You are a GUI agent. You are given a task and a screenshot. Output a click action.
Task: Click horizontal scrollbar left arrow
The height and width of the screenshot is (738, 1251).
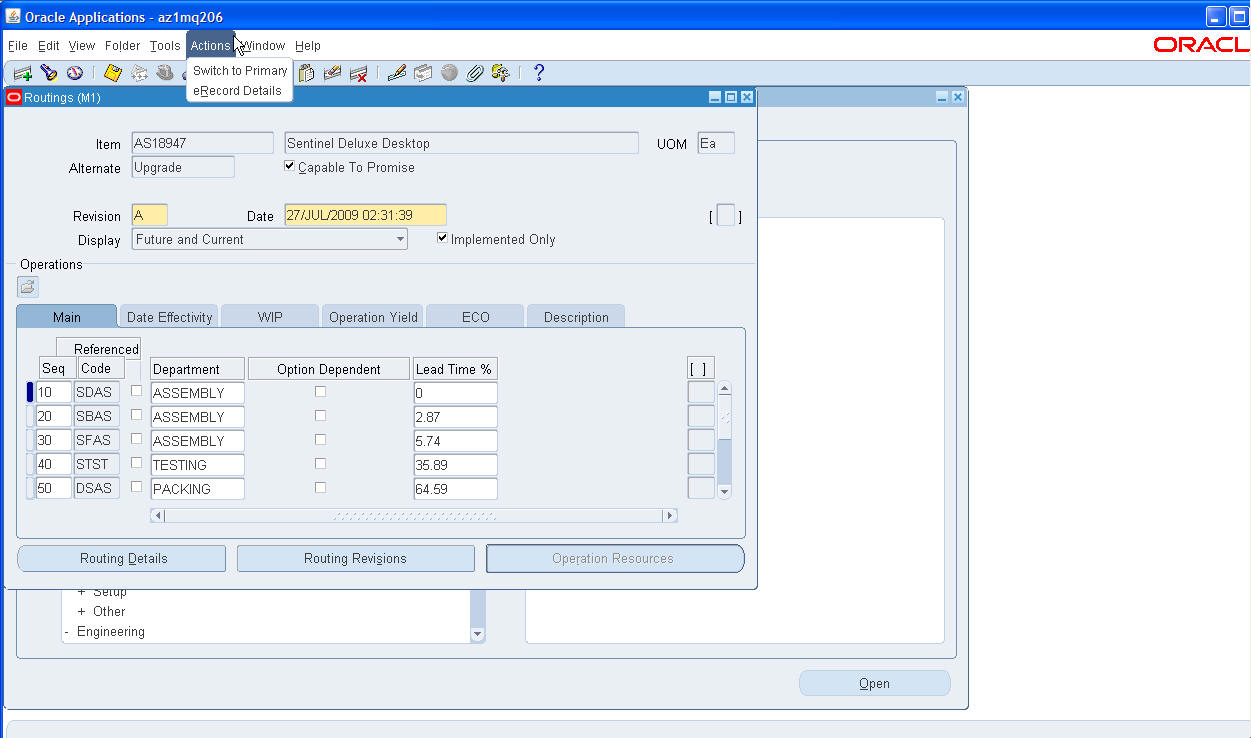pyautogui.click(x=157, y=516)
